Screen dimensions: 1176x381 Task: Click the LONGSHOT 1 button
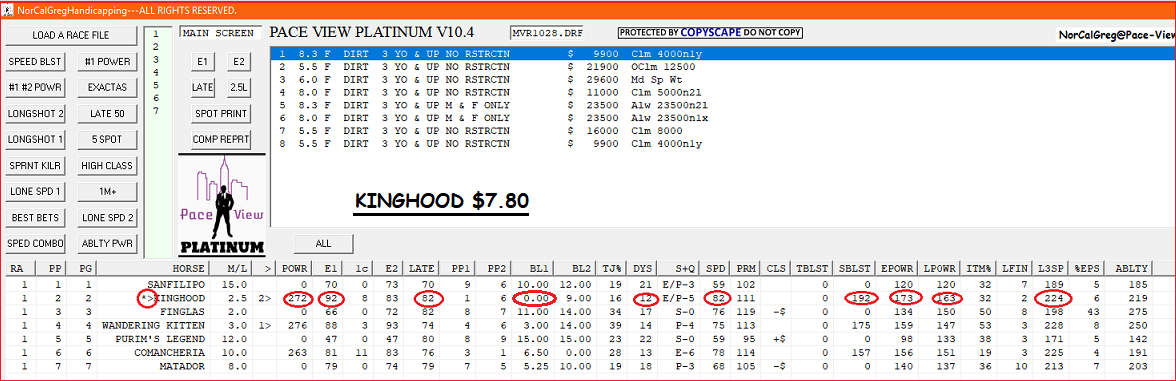tap(36, 139)
